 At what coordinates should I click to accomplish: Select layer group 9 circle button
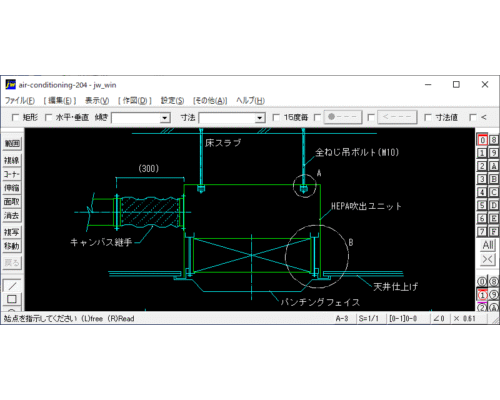pos(494,295)
